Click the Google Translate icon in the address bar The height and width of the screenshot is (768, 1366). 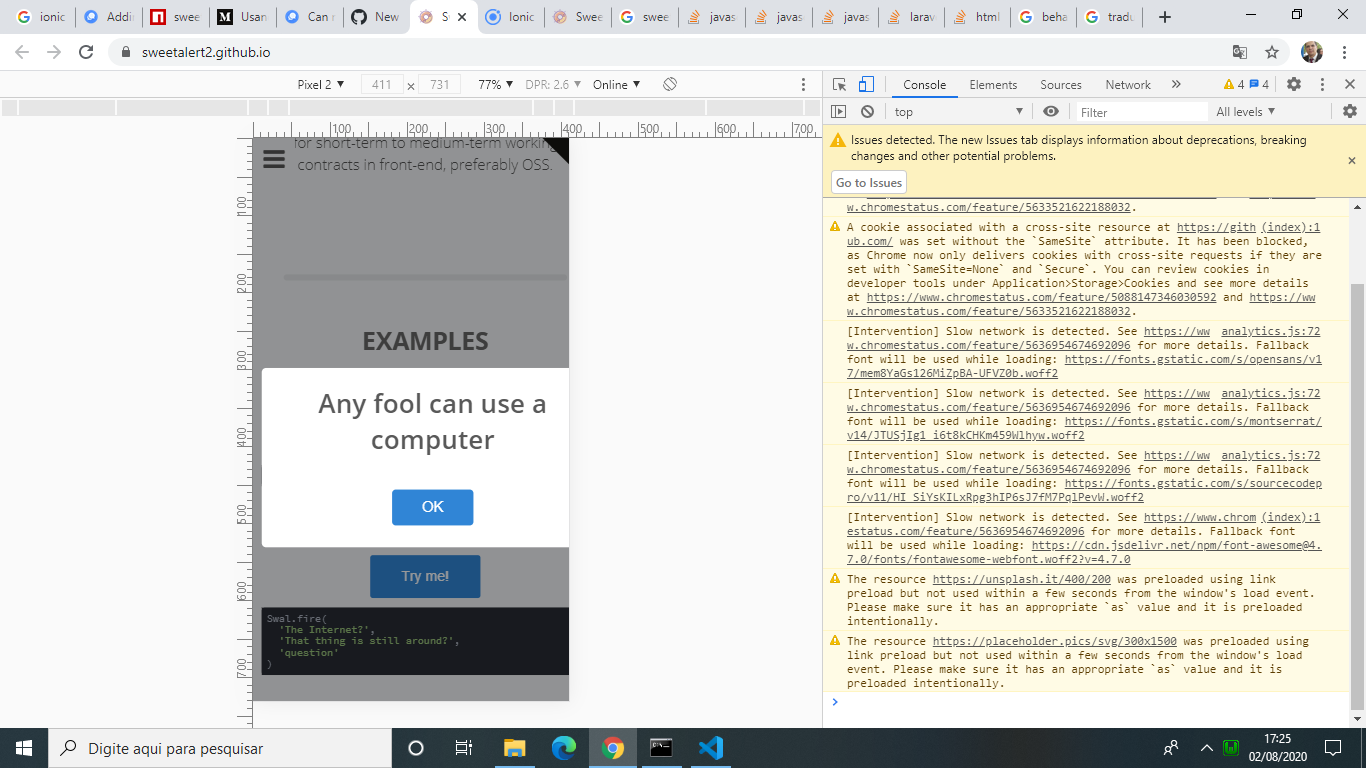(x=1240, y=52)
